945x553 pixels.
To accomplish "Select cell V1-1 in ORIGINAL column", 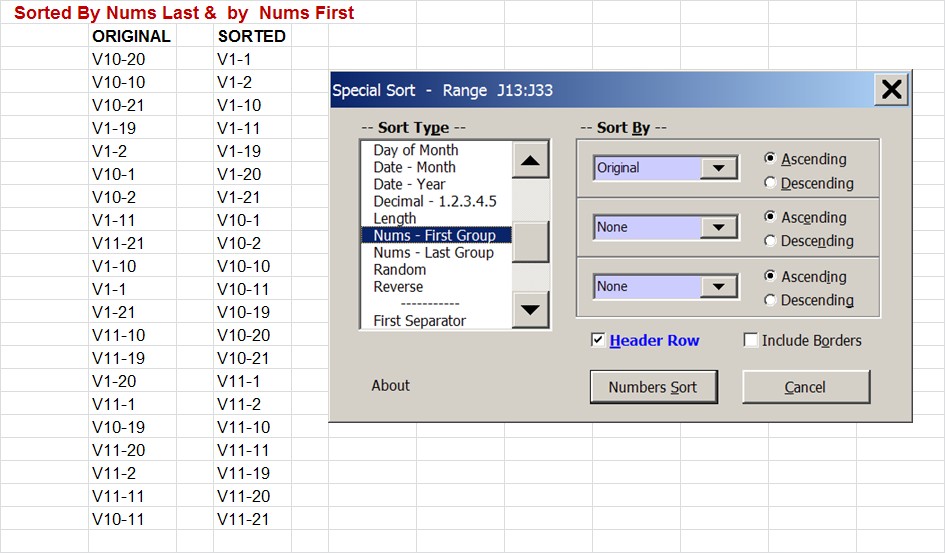I will (132, 289).
